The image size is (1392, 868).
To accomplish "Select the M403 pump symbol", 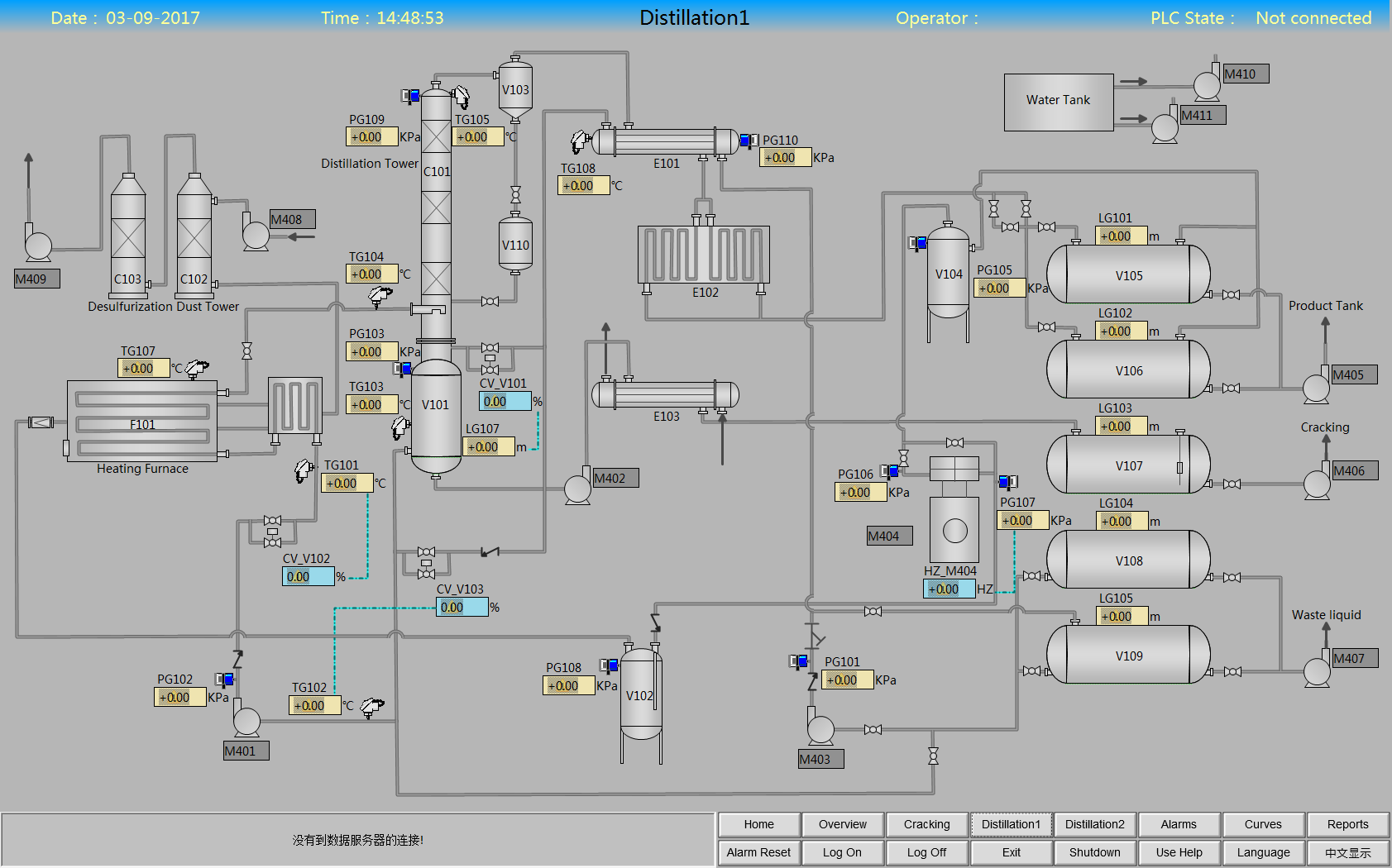I will pyautogui.click(x=820, y=729).
